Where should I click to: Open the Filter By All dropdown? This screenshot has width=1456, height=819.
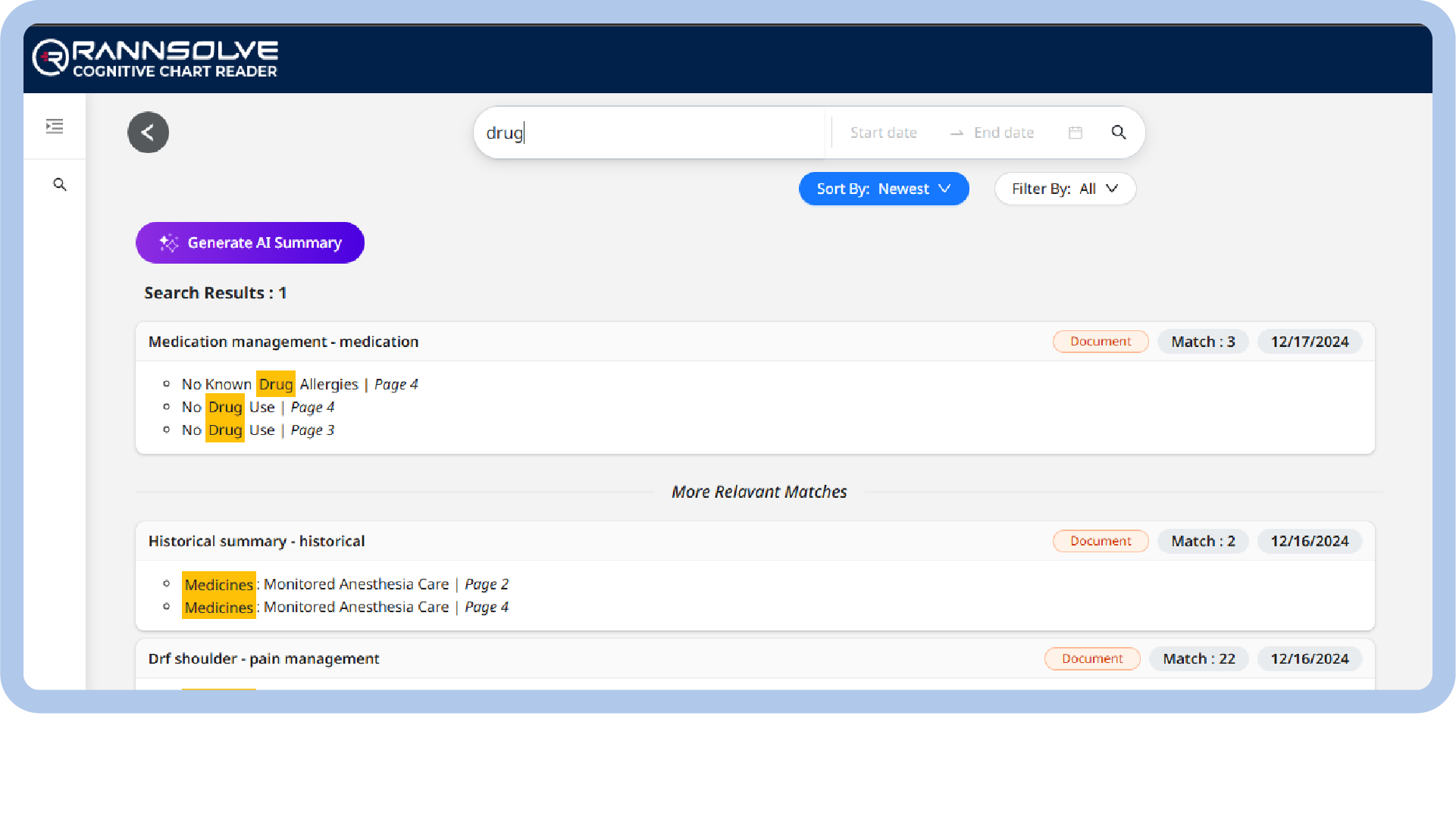click(x=1064, y=189)
